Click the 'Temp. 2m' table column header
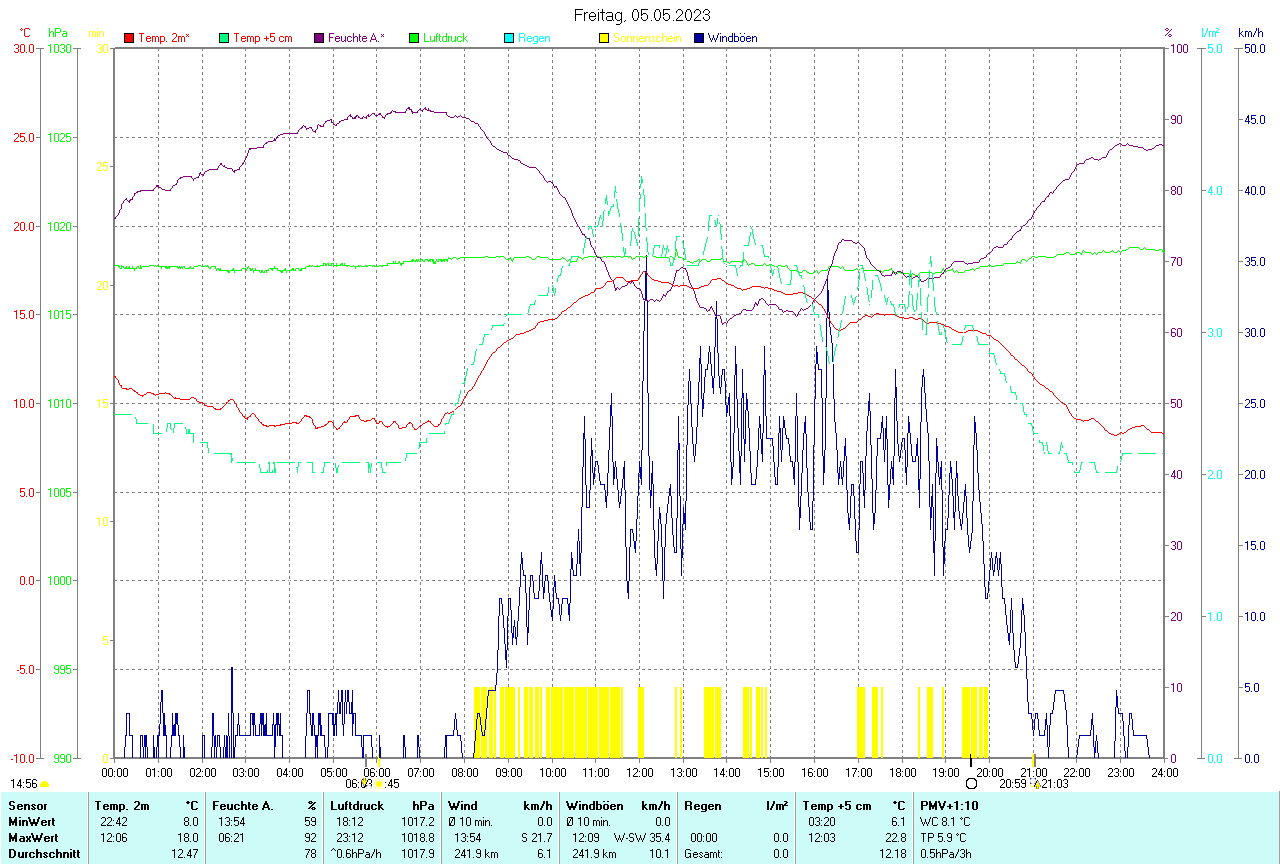 point(122,805)
